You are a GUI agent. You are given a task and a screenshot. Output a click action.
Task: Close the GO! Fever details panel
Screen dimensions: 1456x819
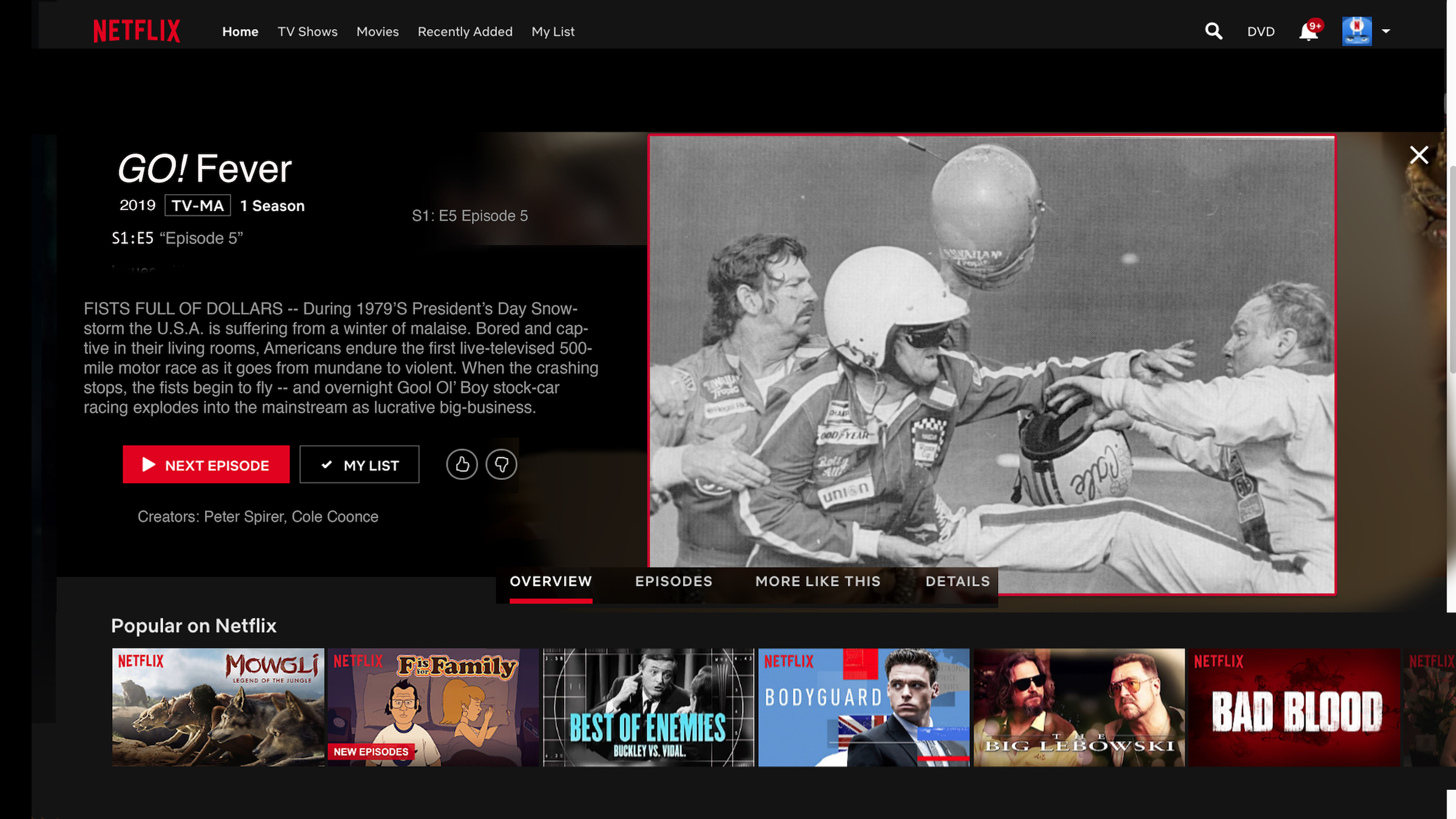pos(1418,155)
